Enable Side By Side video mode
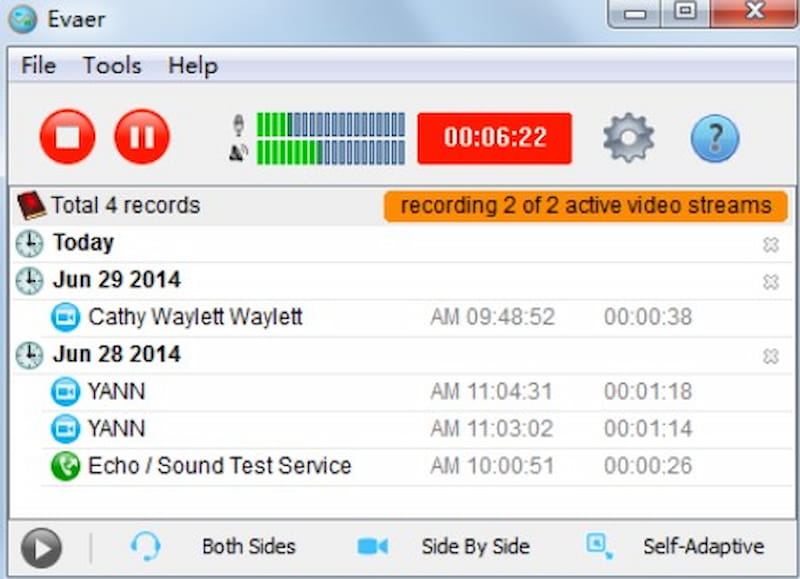Screen dimensions: 800x579 click(x=476, y=547)
